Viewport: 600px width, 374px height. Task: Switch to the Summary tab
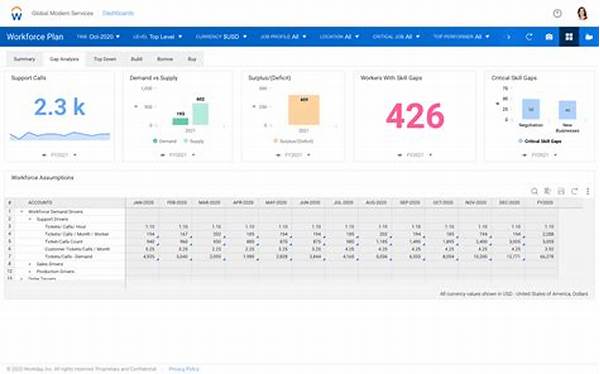click(x=24, y=59)
